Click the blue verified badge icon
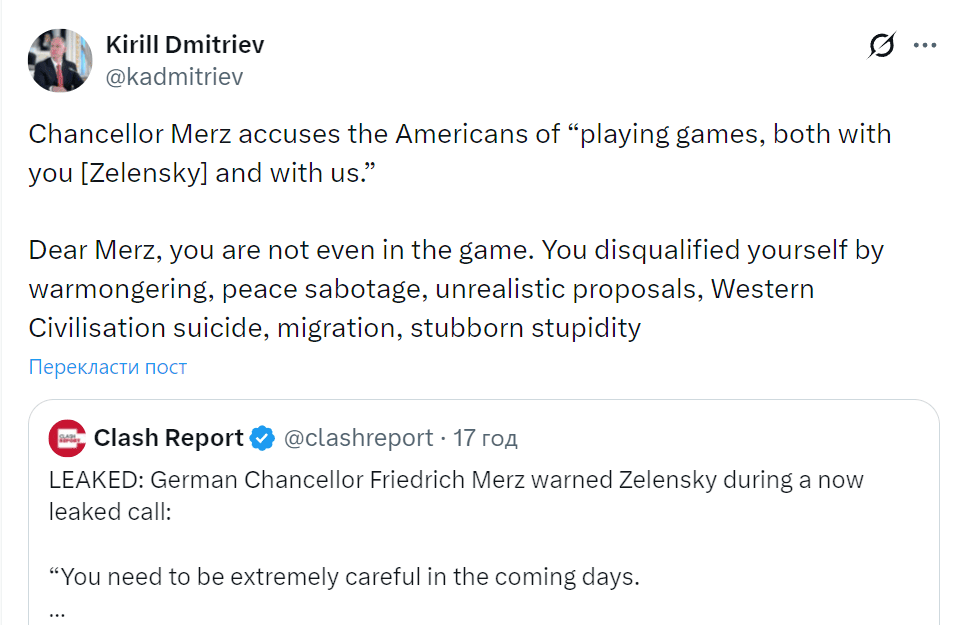Screen dimensions: 963x625 coord(262,438)
